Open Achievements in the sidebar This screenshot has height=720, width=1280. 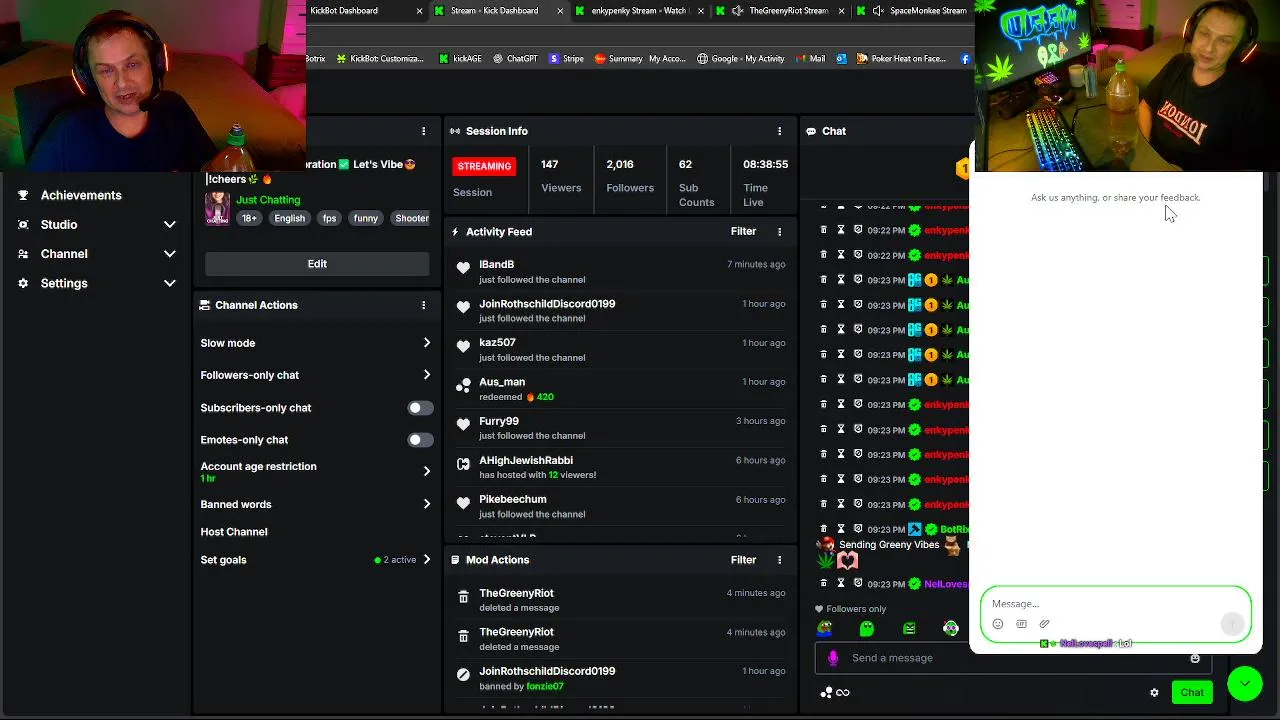[x=81, y=196]
